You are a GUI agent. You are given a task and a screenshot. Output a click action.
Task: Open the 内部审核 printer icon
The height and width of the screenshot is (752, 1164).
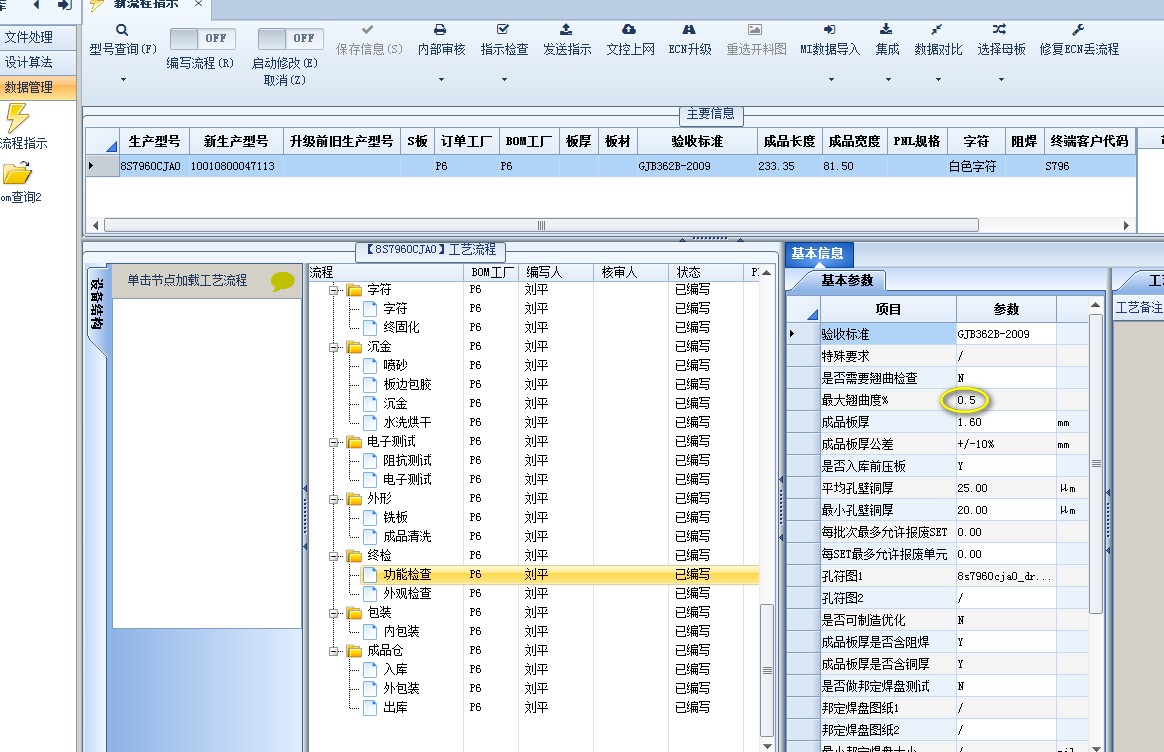click(440, 30)
